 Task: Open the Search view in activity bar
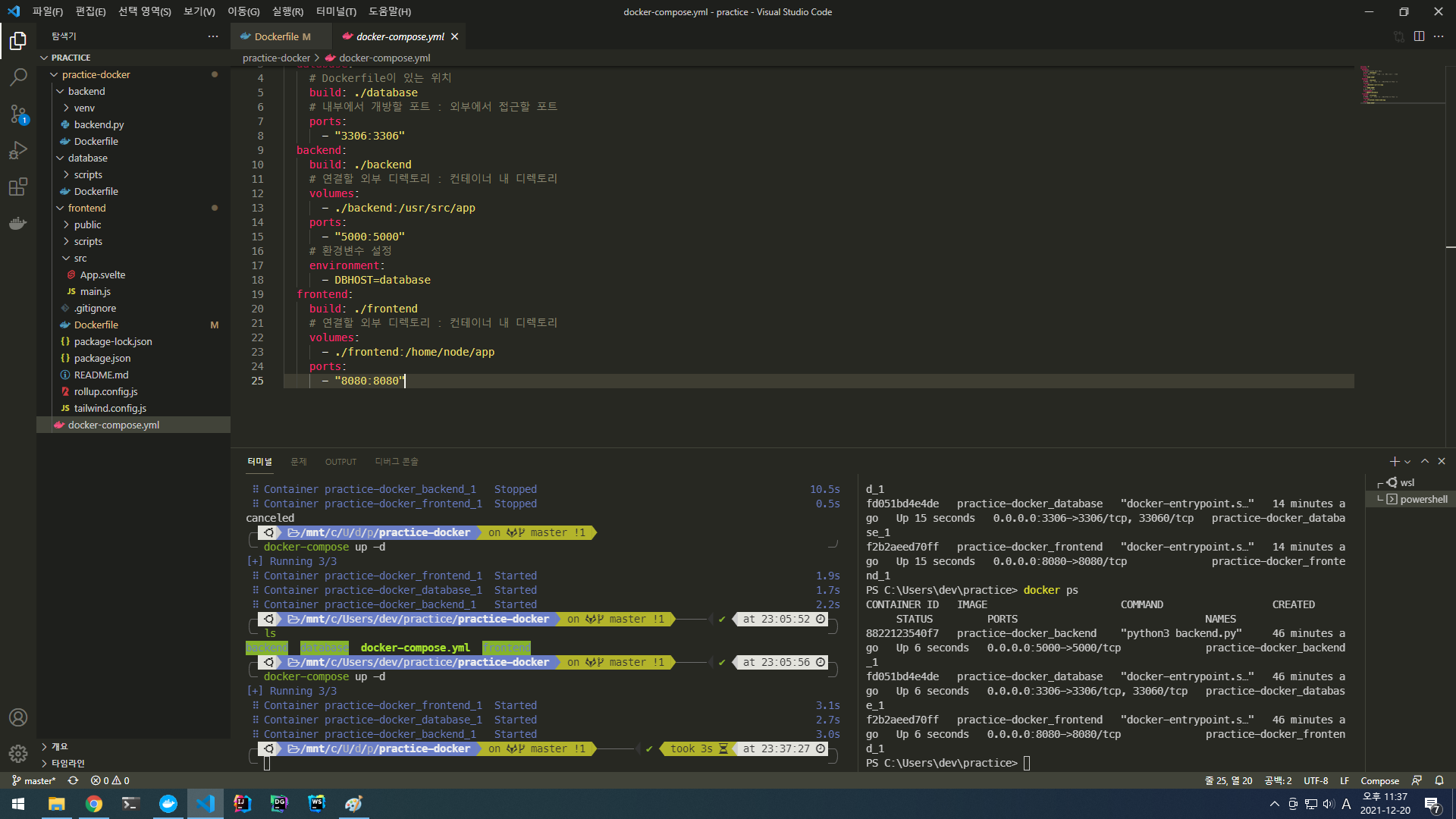coord(18,77)
